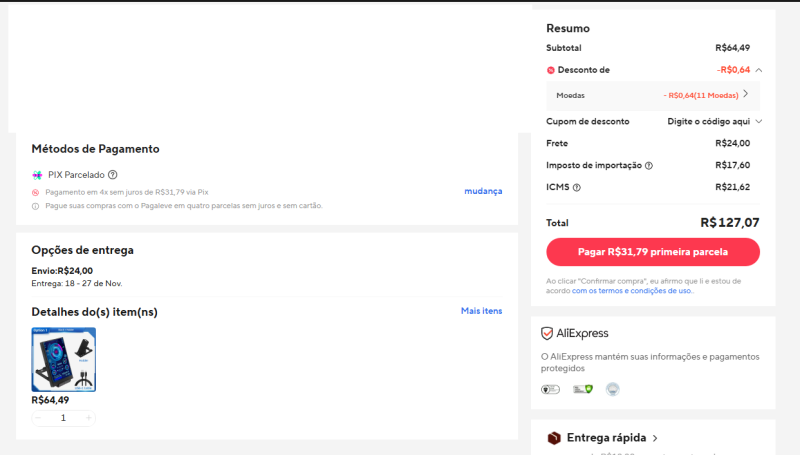Click the info icon beside Pagaleve text

(x=36, y=206)
